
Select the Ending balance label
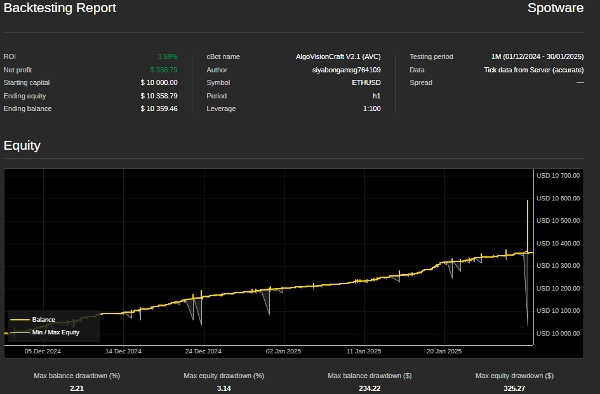coord(28,109)
